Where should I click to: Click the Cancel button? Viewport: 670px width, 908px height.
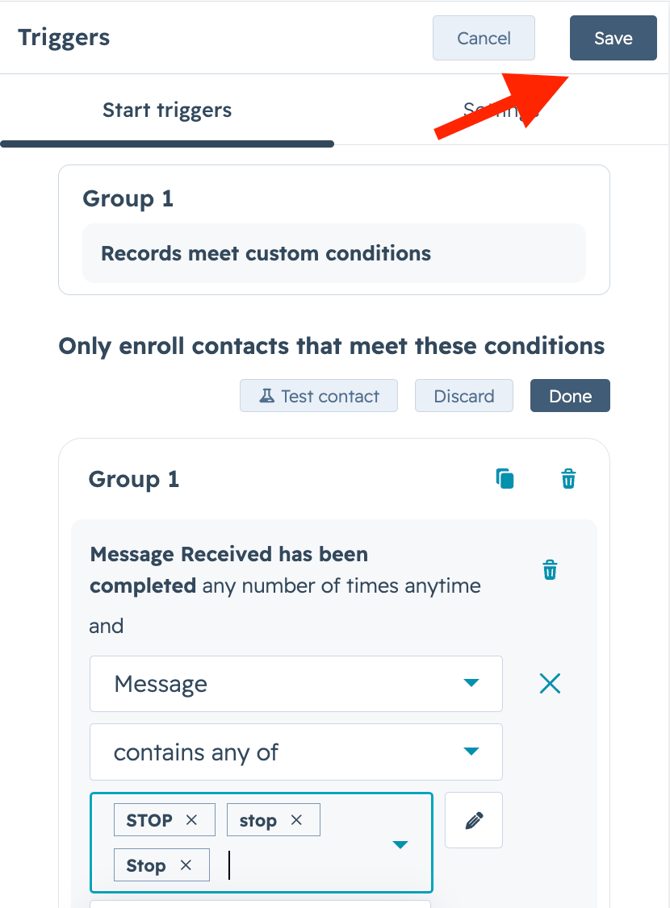[x=484, y=38]
